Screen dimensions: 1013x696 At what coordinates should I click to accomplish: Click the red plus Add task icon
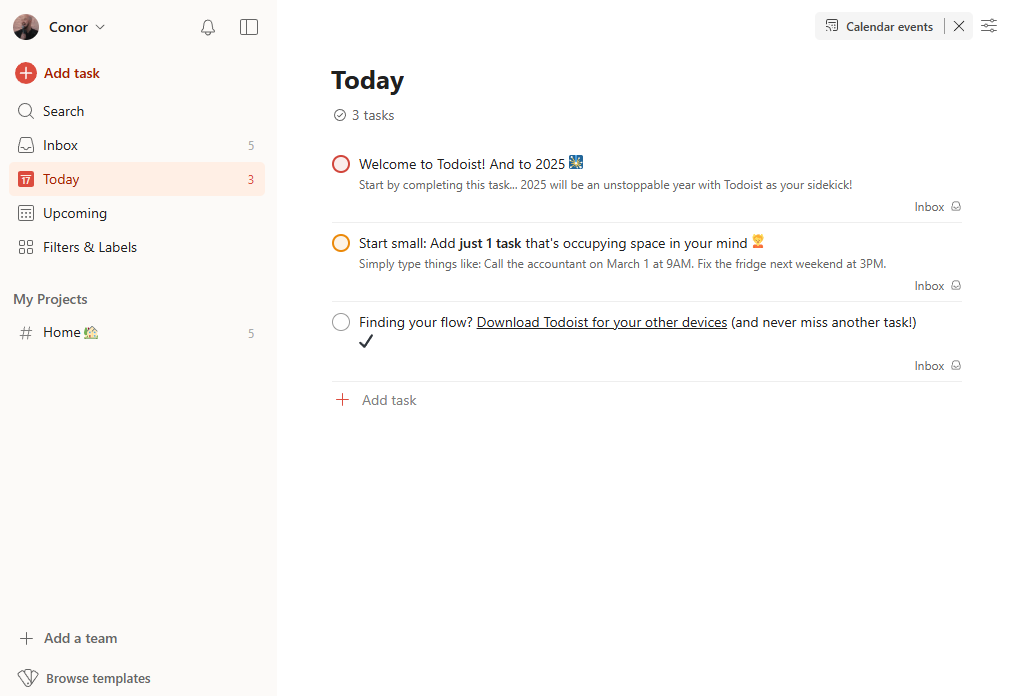26,73
